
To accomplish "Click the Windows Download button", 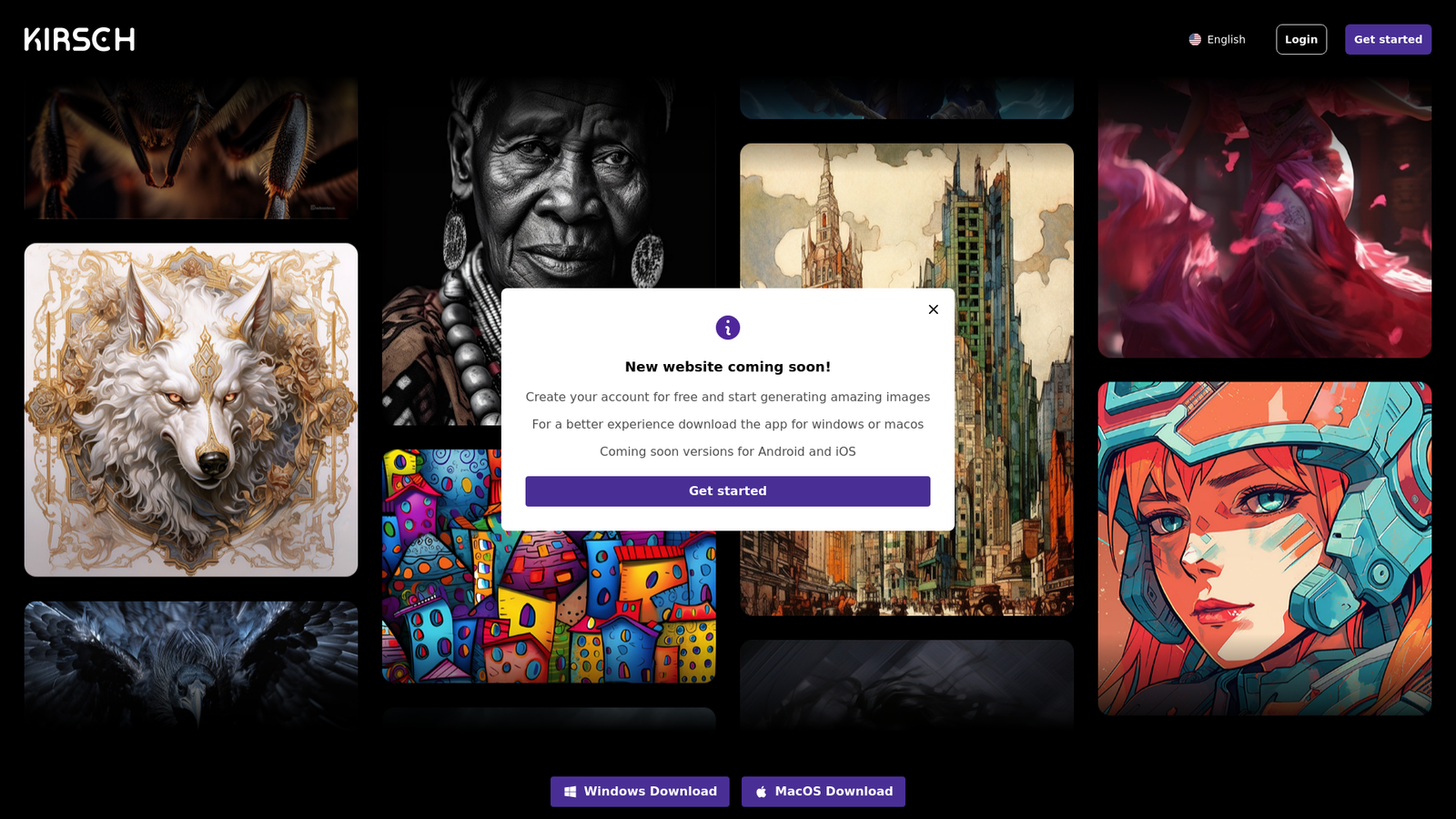I will coord(640,792).
